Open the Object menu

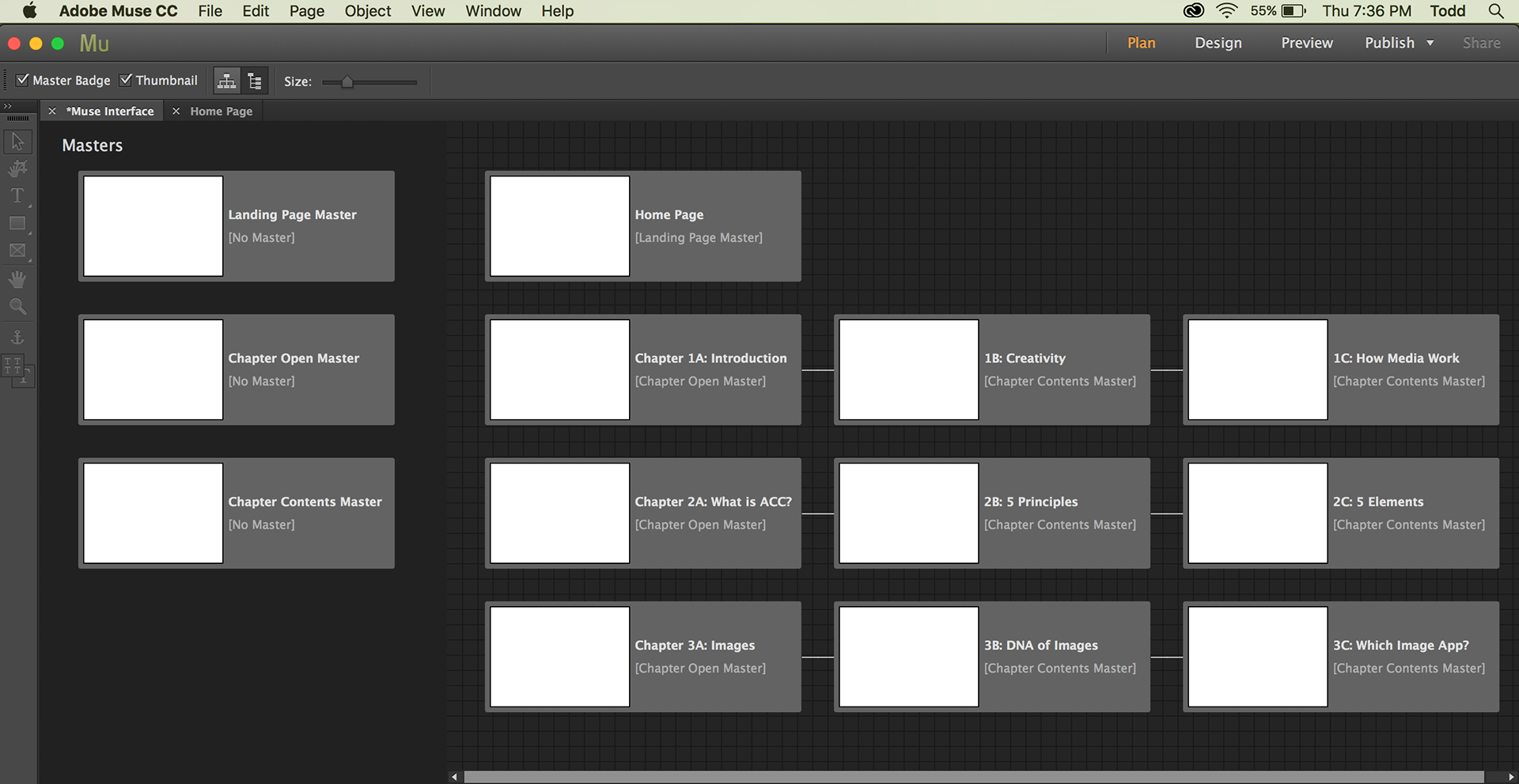368,11
